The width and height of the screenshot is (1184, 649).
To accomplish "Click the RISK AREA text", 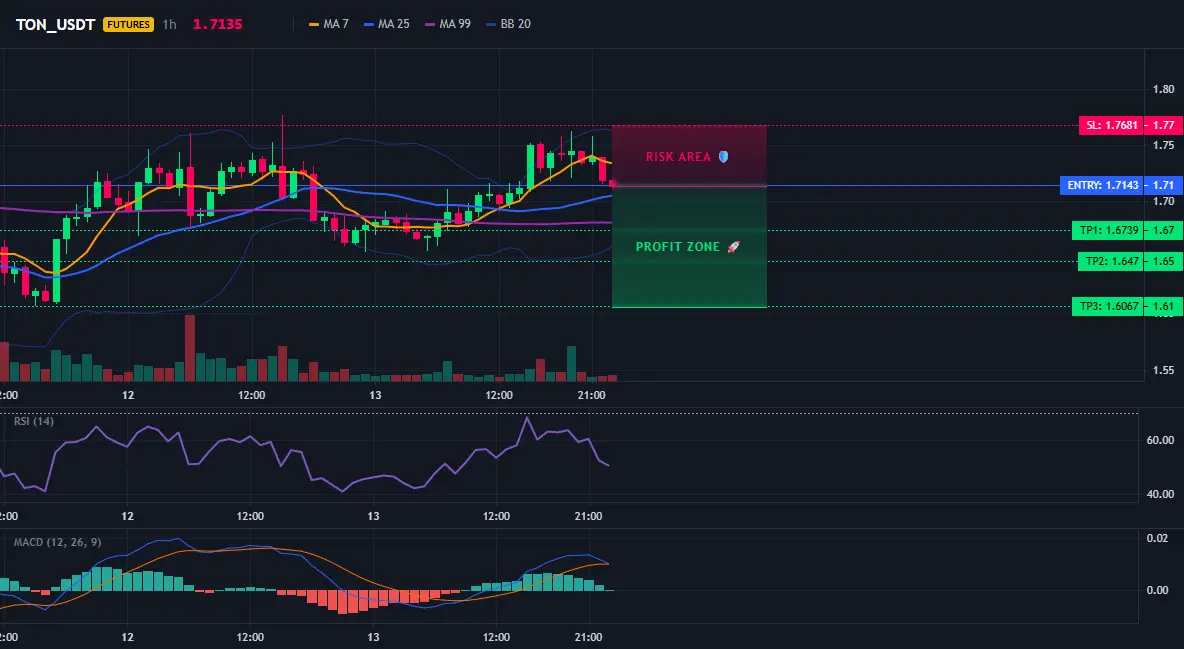I will [678, 157].
